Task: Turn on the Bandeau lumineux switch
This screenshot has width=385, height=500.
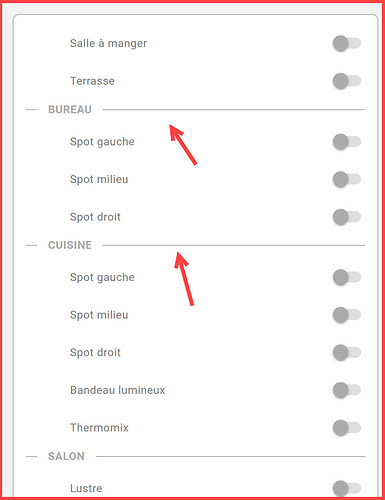Action: coord(347,390)
